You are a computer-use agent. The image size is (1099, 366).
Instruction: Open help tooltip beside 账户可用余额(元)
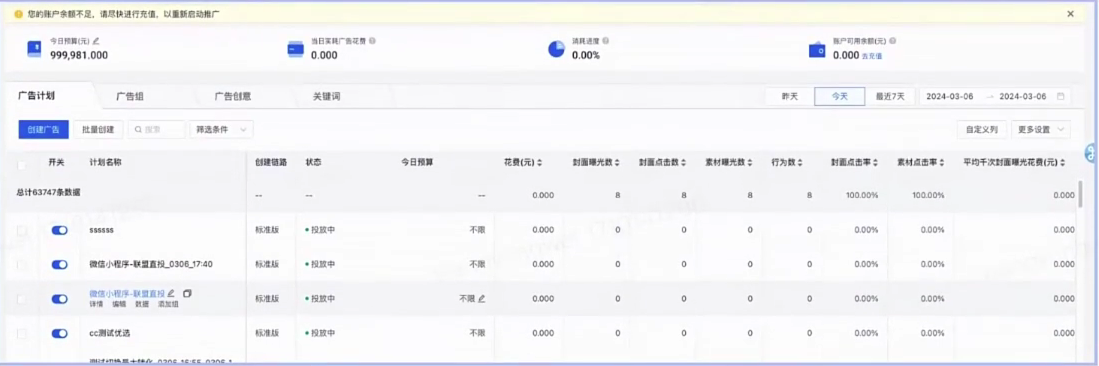[892, 41]
